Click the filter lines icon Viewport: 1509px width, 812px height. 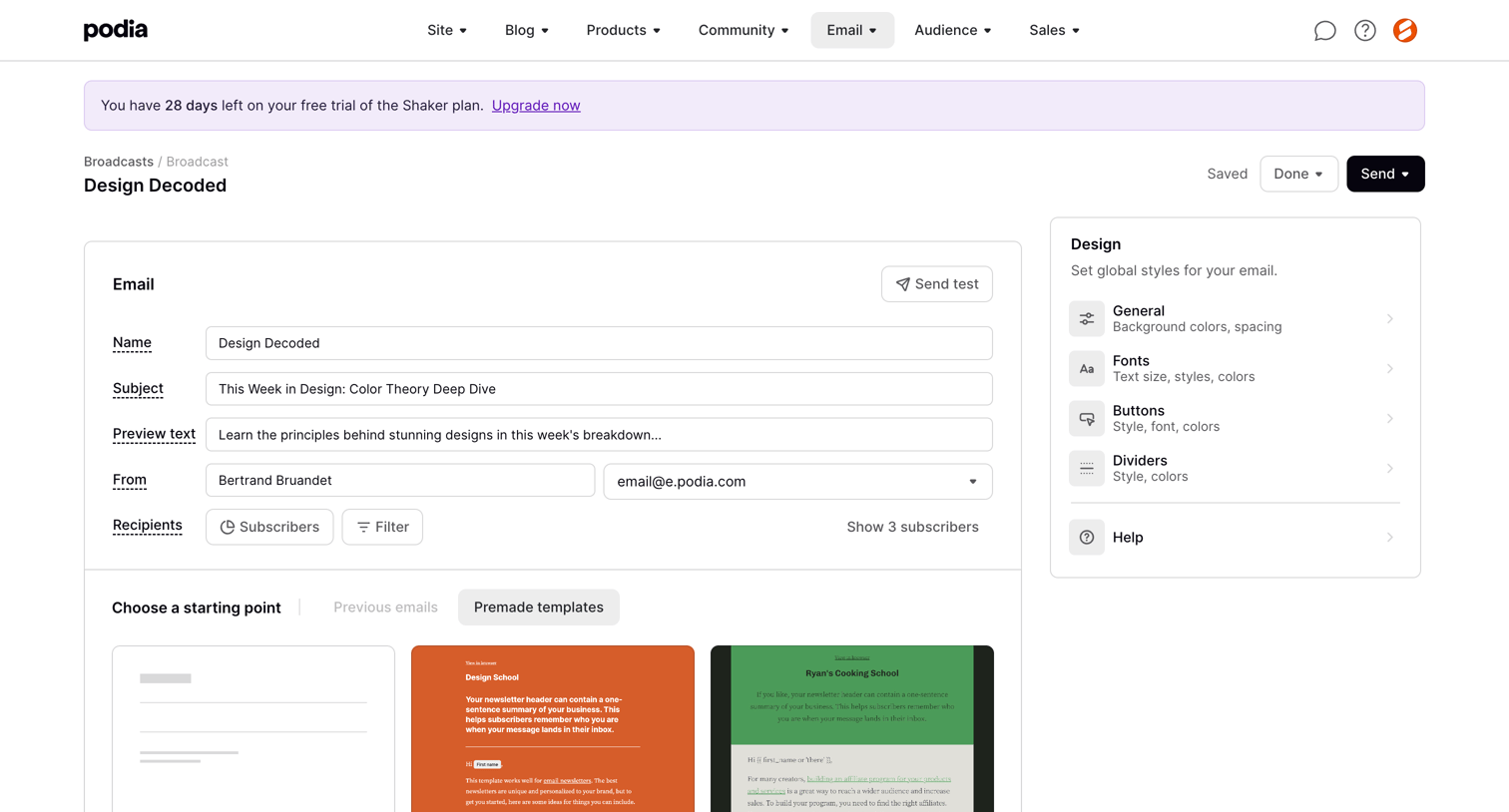(x=363, y=527)
